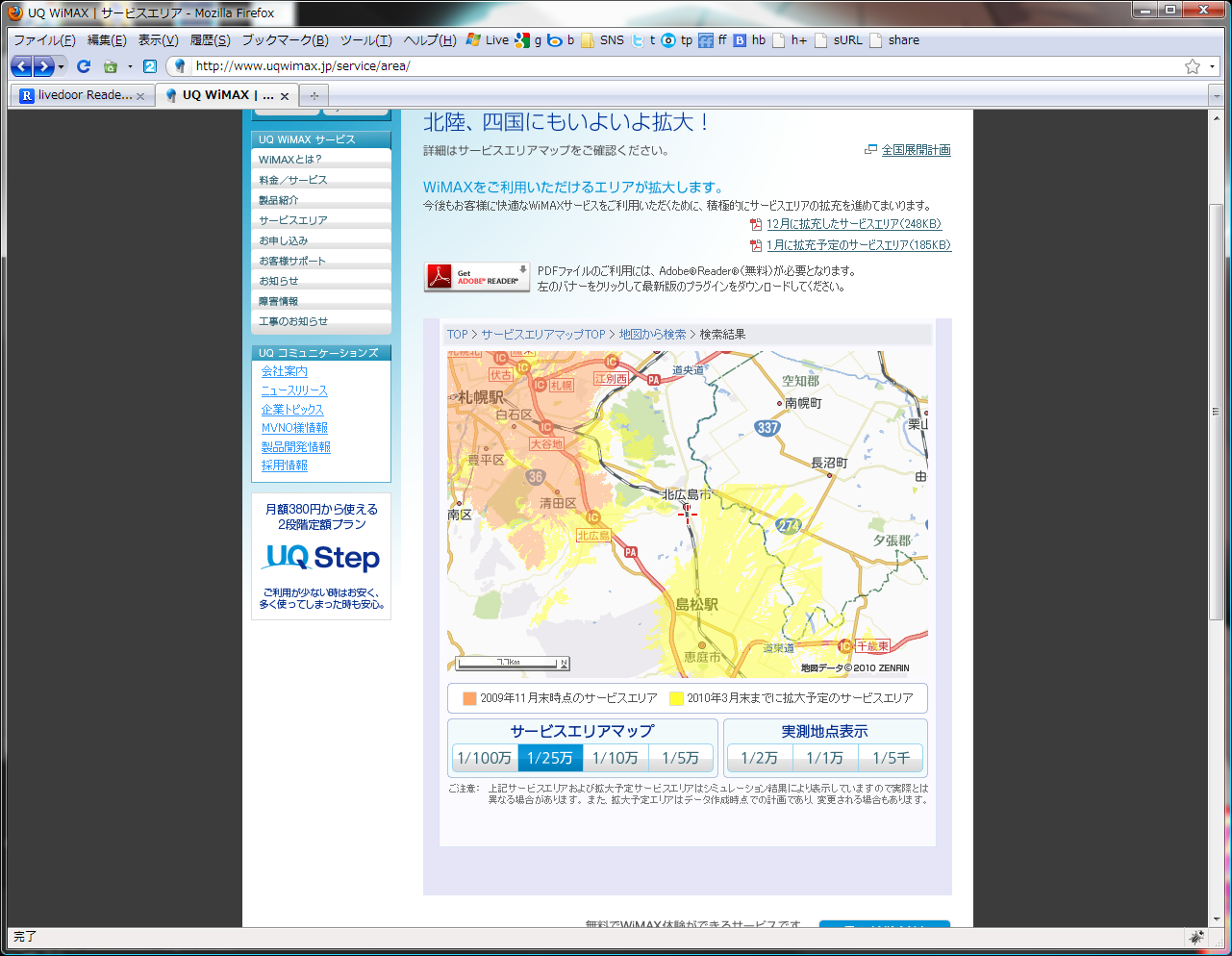Open the 履歴(S) menu
This screenshot has height=956, width=1232.
click(210, 39)
